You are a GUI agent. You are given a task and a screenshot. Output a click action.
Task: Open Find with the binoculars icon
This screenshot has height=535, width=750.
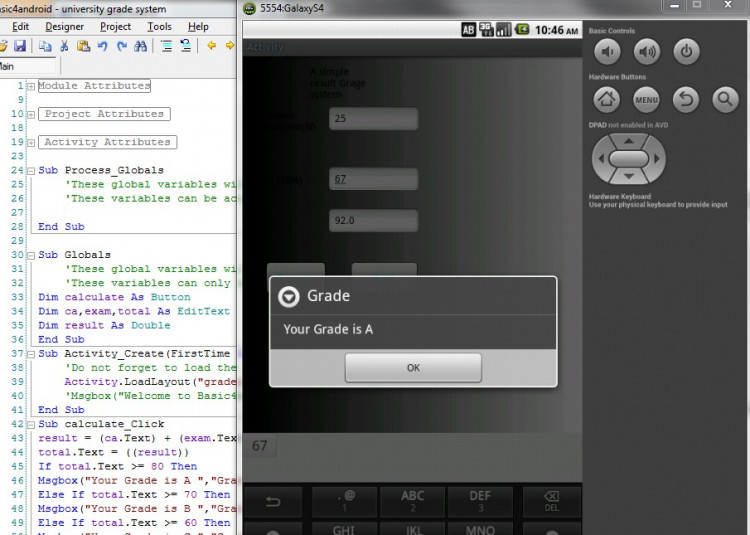pos(141,46)
